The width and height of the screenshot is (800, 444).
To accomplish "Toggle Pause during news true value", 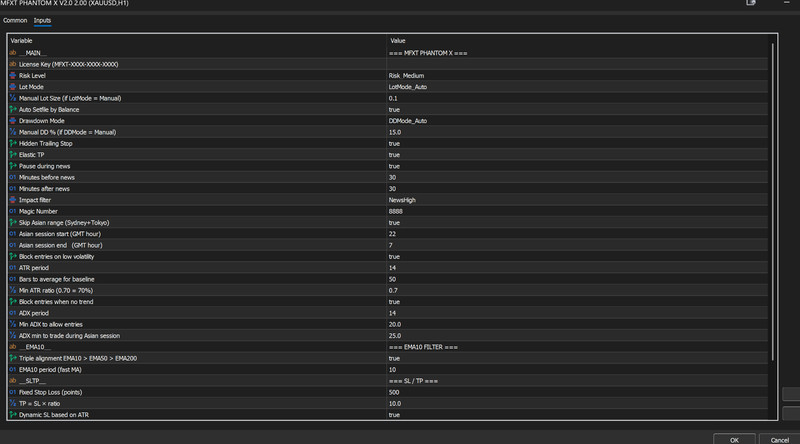I will [x=577, y=166].
